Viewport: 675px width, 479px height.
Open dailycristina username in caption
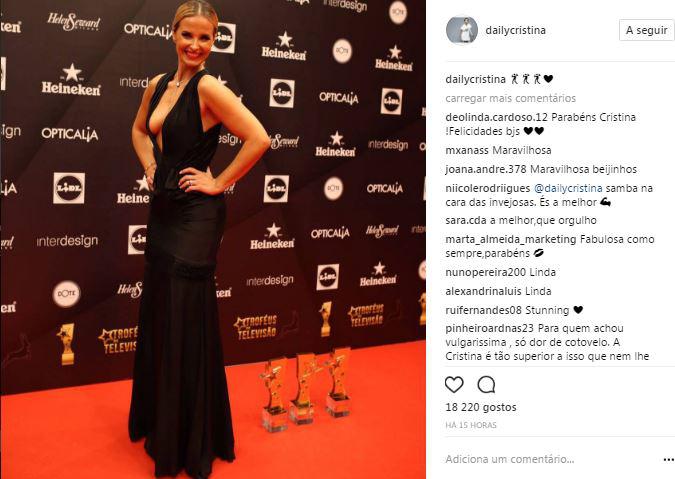pyautogui.click(x=475, y=79)
